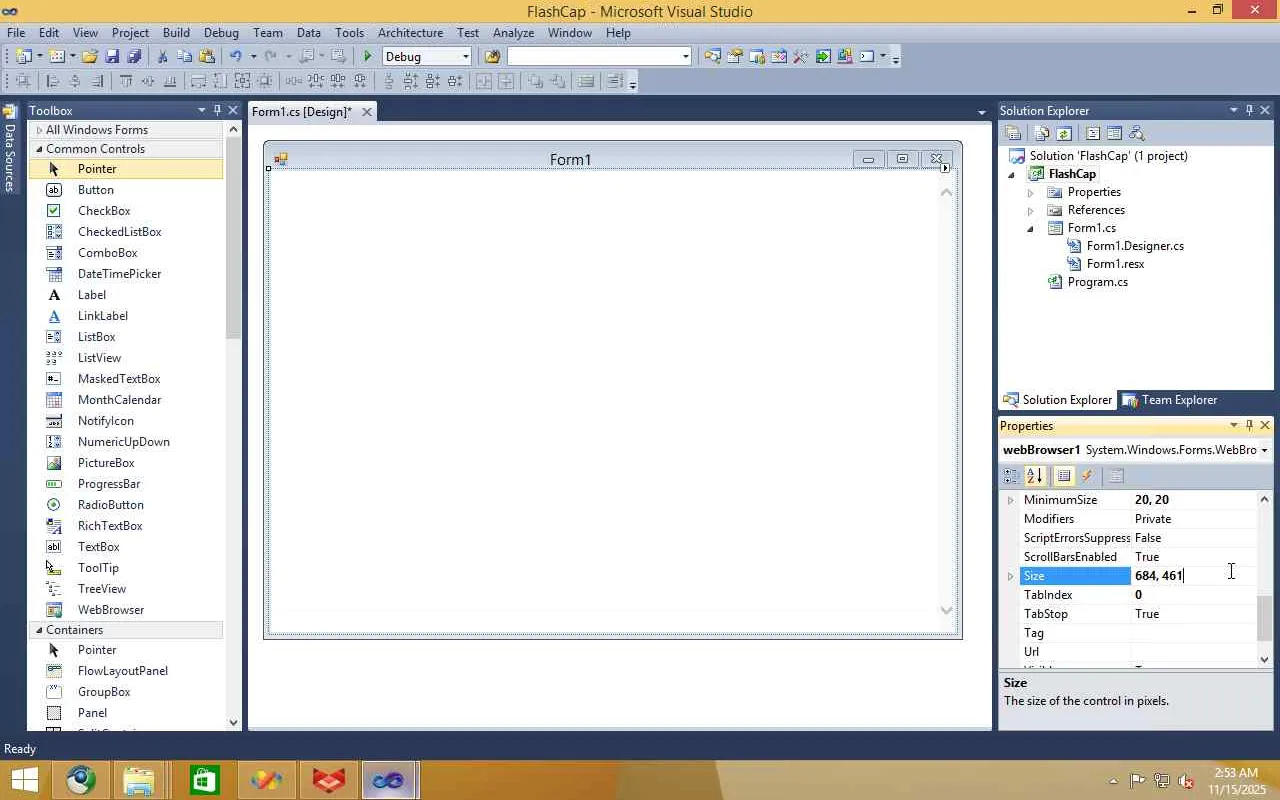Collapse the Containers toolbox group
The height and width of the screenshot is (800, 1280).
39,630
